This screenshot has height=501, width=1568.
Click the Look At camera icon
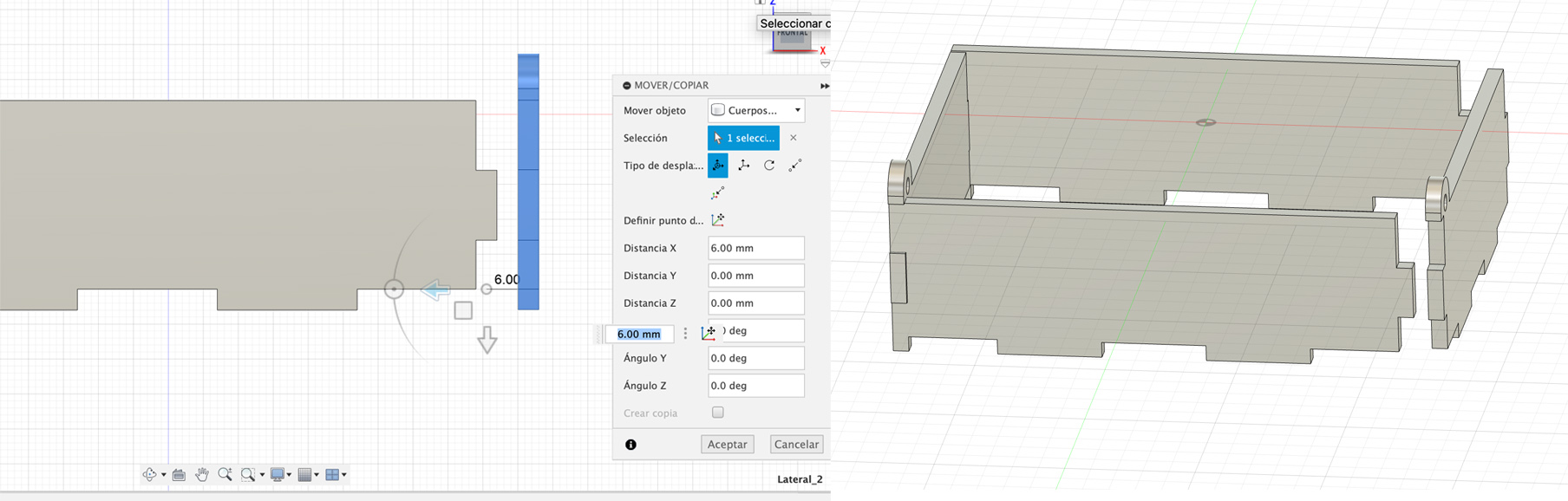[179, 474]
